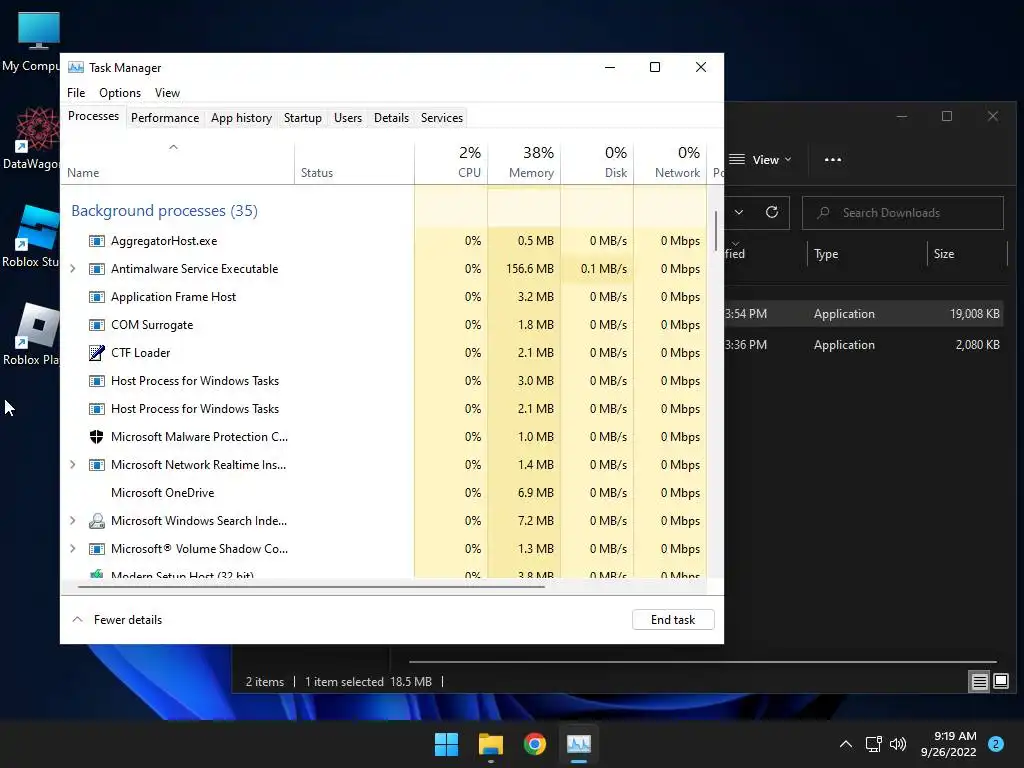Click the Task Manager horizontal scrollbar
The image size is (1024, 768).
311,586
